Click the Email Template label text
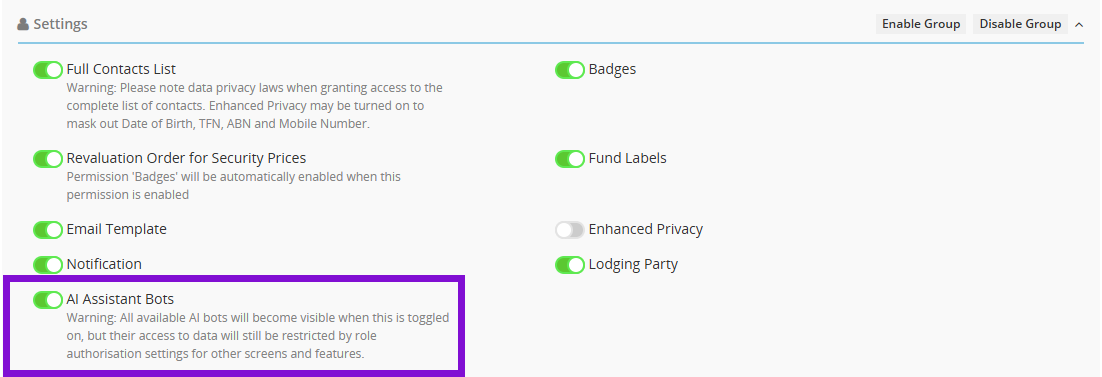The image size is (1102, 377). pyautogui.click(x=117, y=229)
